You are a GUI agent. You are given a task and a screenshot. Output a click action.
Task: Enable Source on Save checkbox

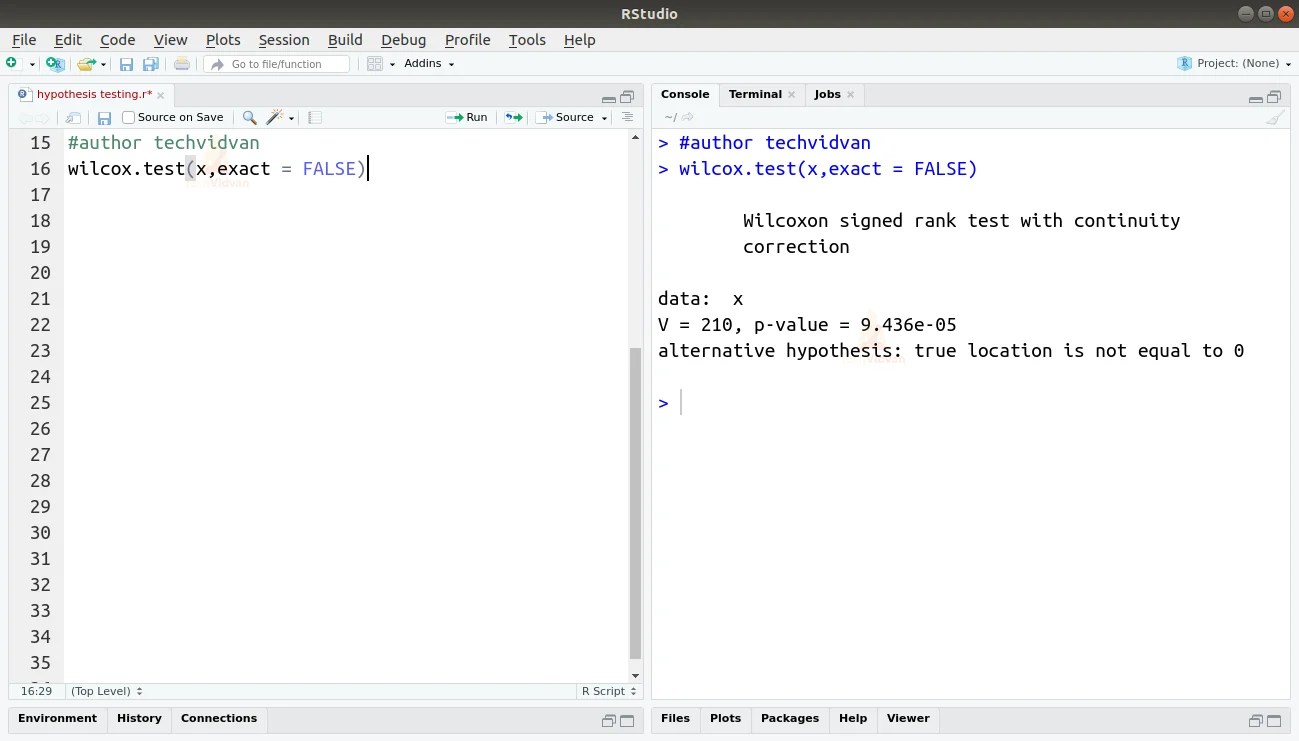(x=128, y=117)
